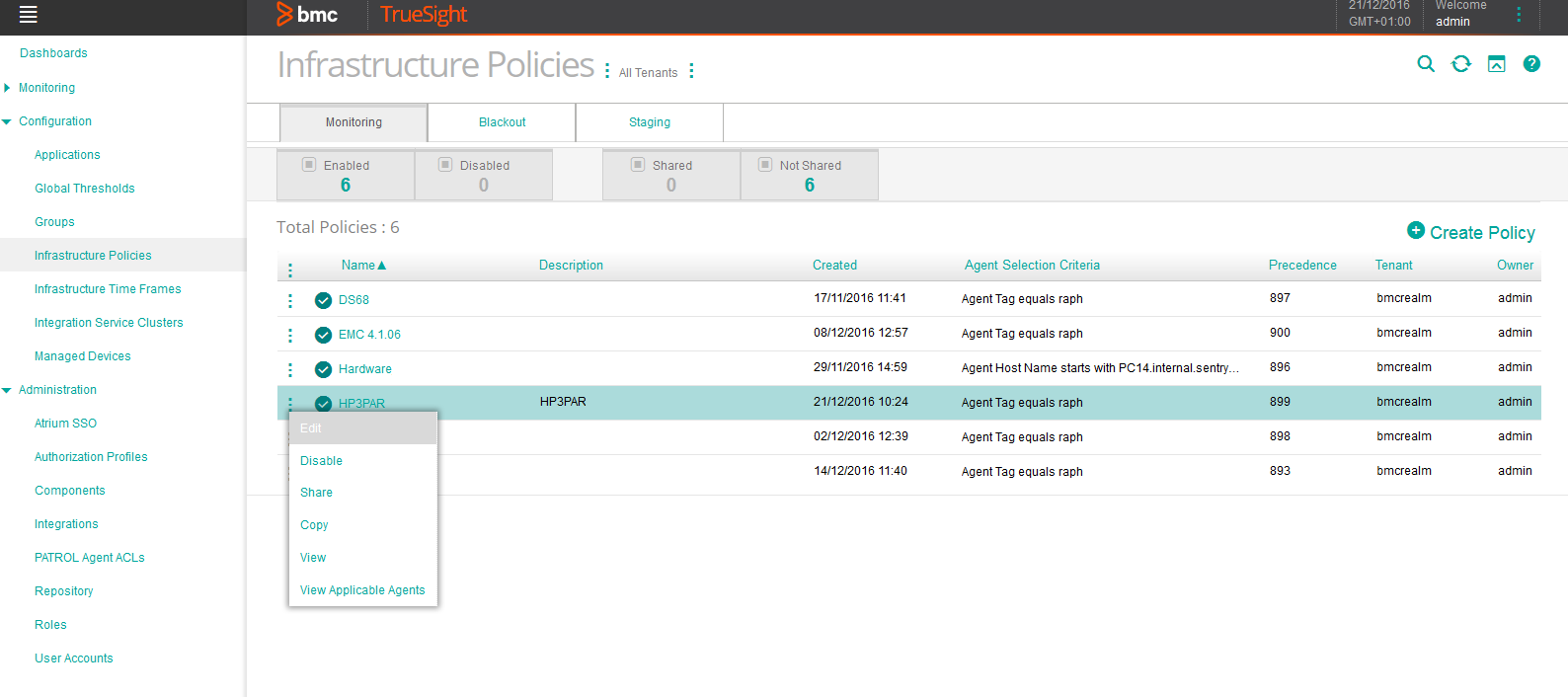Open action menu for Hardware policy
The width and height of the screenshot is (1568, 697).
click(290, 369)
